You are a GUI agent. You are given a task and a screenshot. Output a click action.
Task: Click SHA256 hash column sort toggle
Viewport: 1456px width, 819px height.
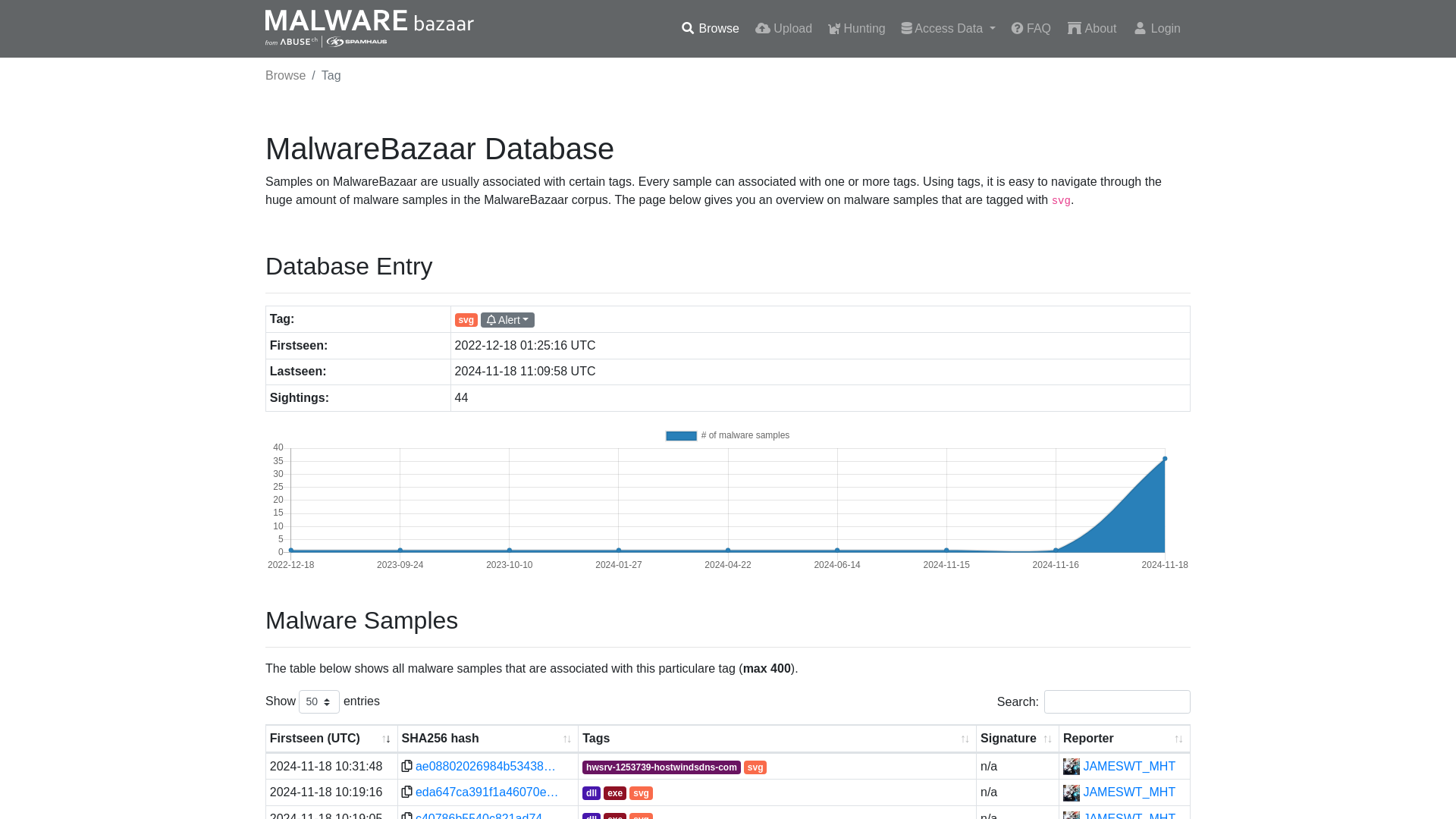click(567, 739)
